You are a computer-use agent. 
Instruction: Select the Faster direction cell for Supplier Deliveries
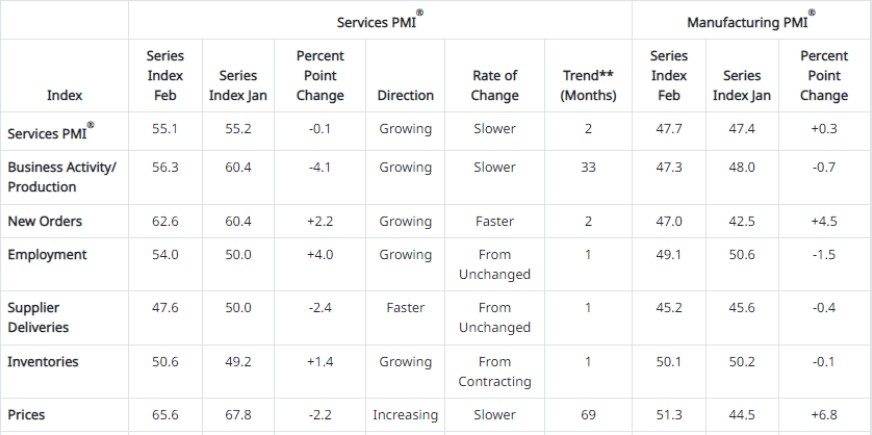click(405, 308)
